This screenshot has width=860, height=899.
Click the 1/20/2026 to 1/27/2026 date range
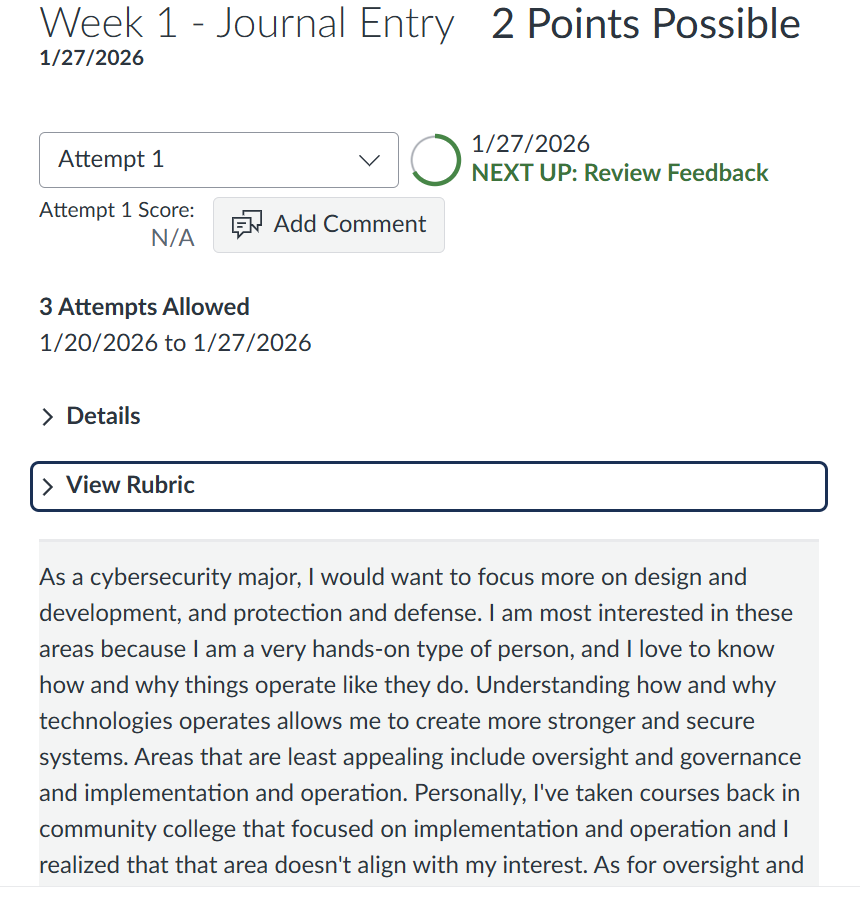coord(175,343)
